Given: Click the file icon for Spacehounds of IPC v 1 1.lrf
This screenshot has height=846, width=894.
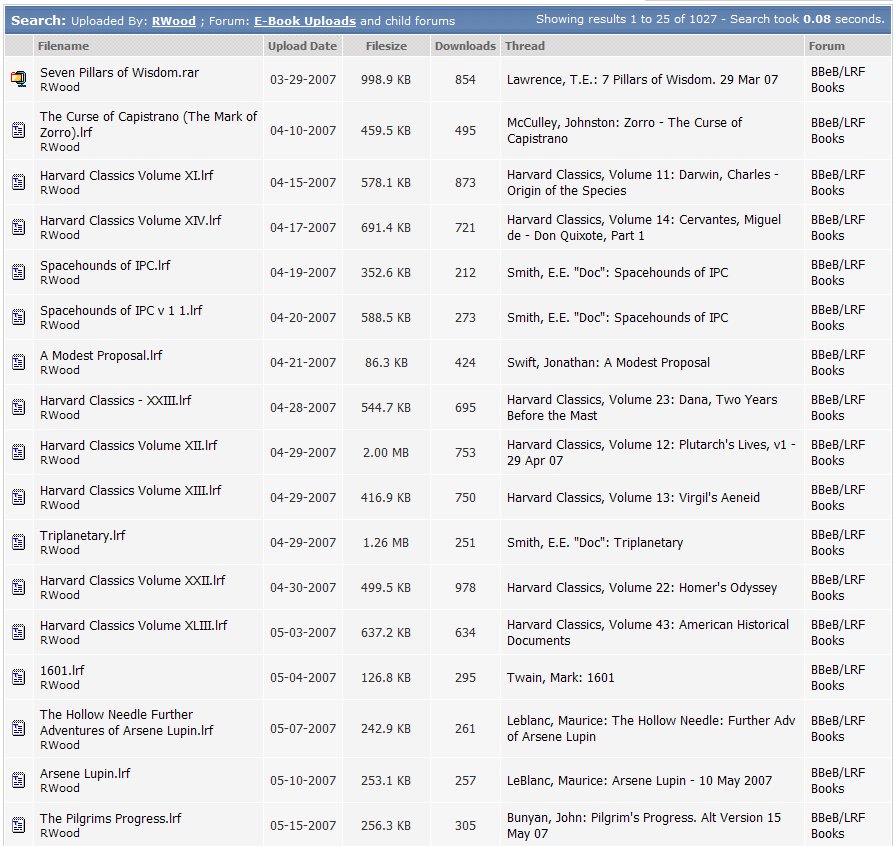Looking at the screenshot, I should coord(19,318).
